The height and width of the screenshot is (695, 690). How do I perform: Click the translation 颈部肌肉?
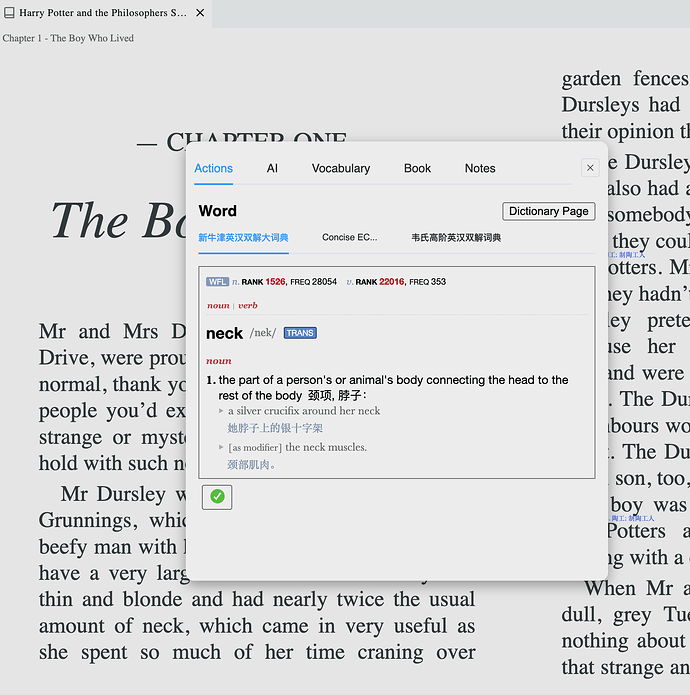point(251,465)
